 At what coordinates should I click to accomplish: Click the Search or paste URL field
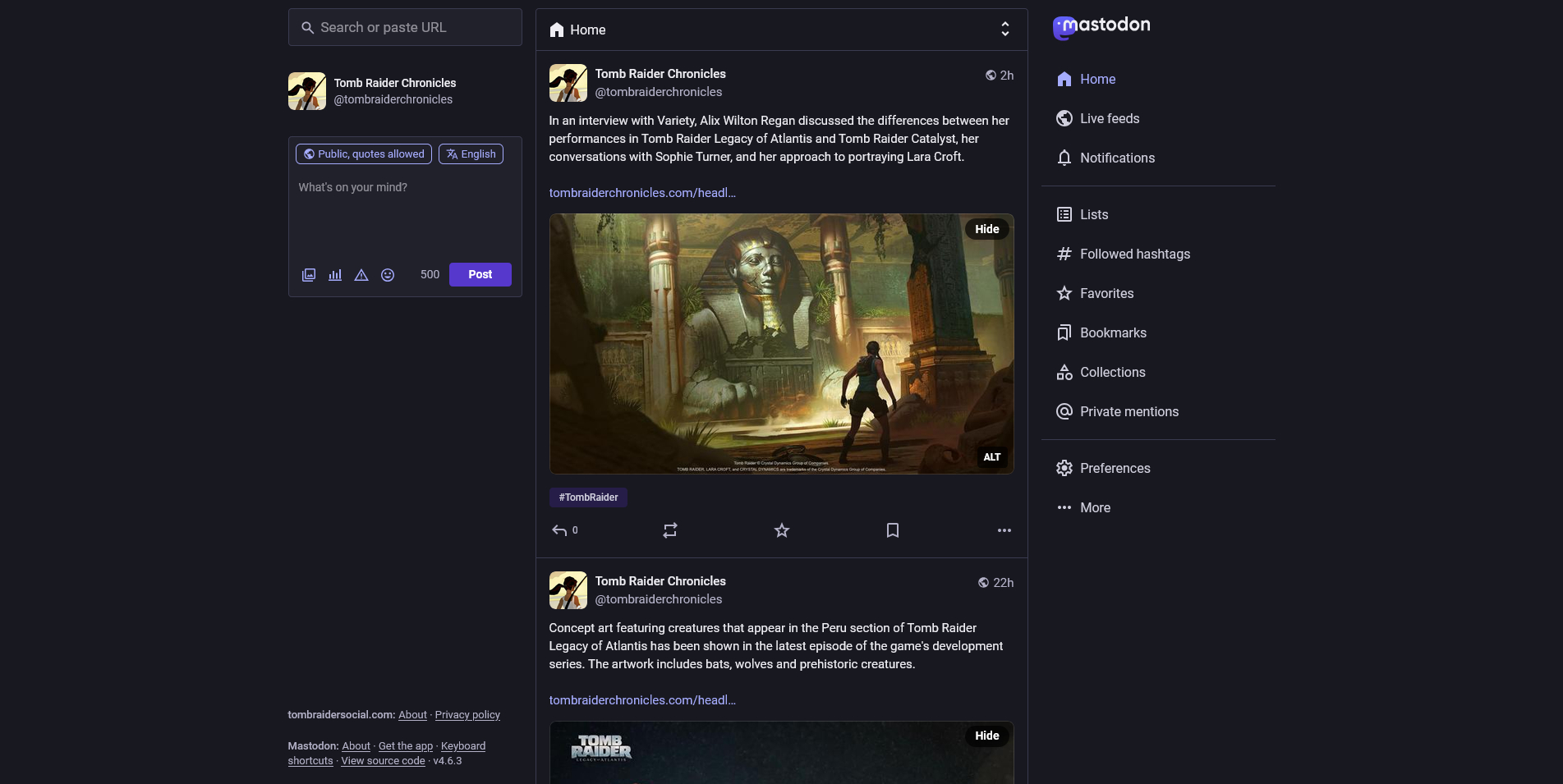click(405, 27)
